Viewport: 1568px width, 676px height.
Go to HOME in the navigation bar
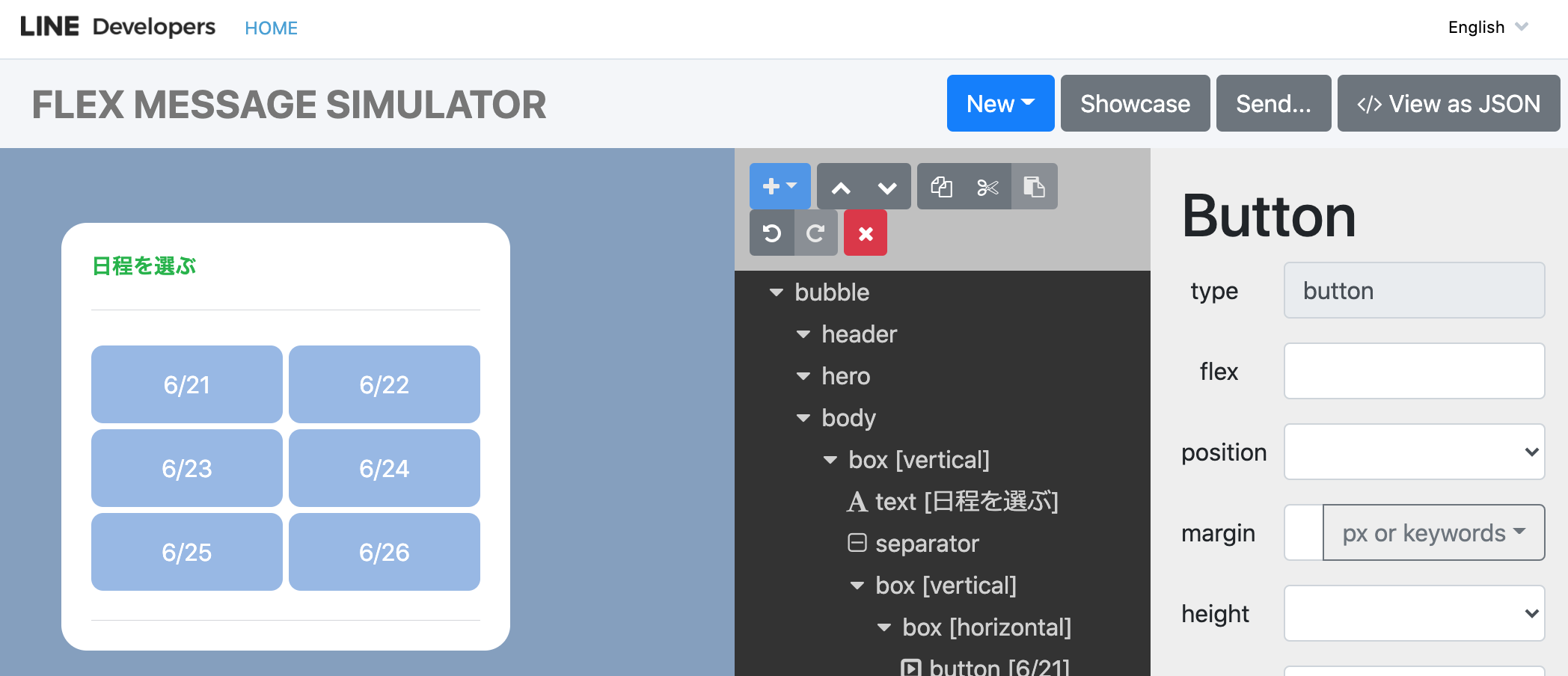(271, 28)
